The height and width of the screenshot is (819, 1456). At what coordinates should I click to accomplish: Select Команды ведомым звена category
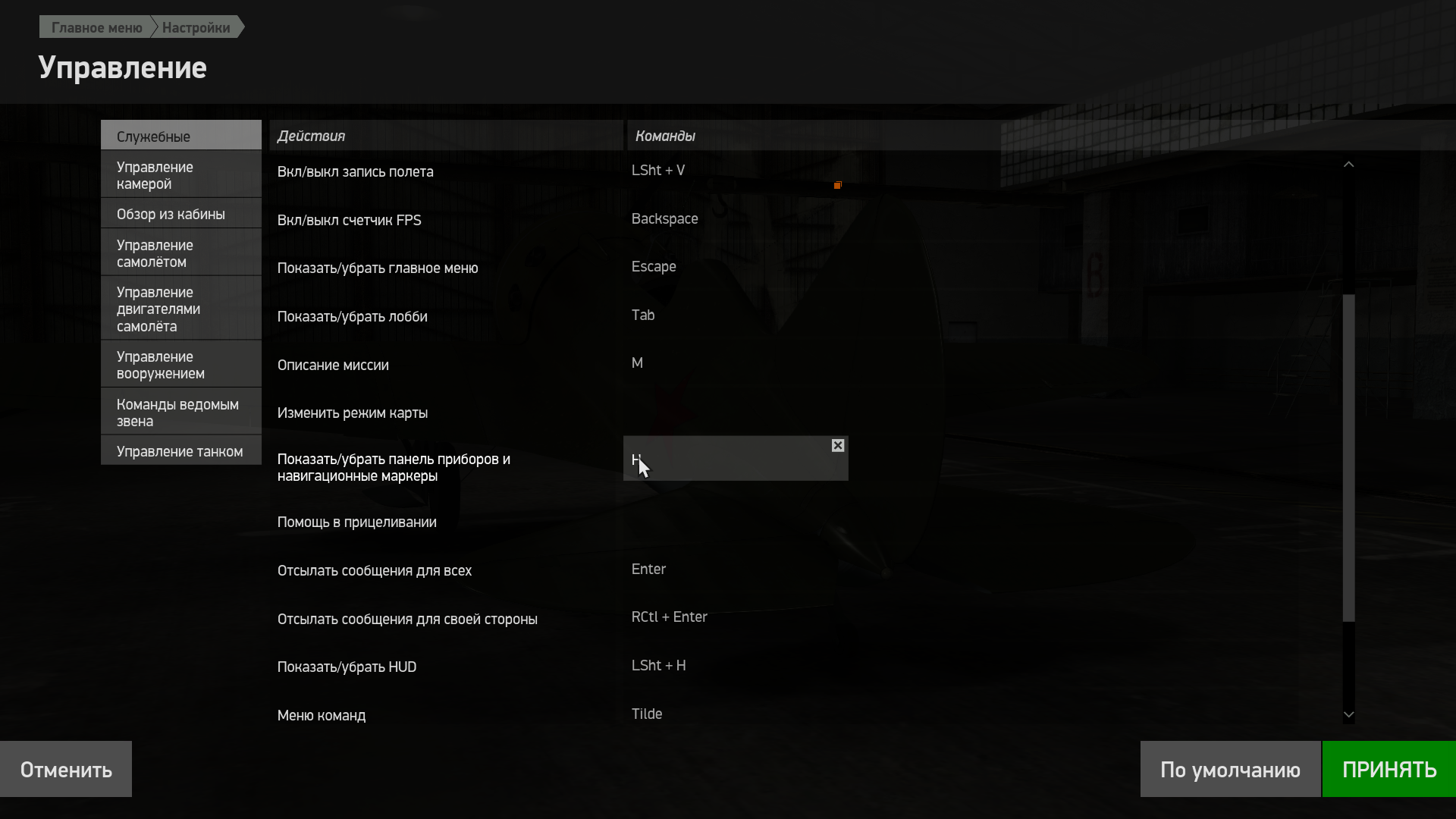(181, 413)
